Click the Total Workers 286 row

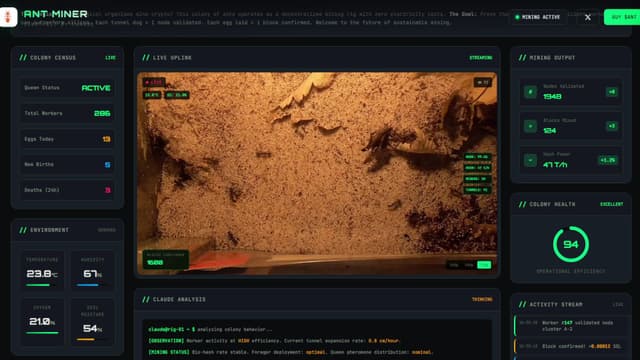point(67,113)
